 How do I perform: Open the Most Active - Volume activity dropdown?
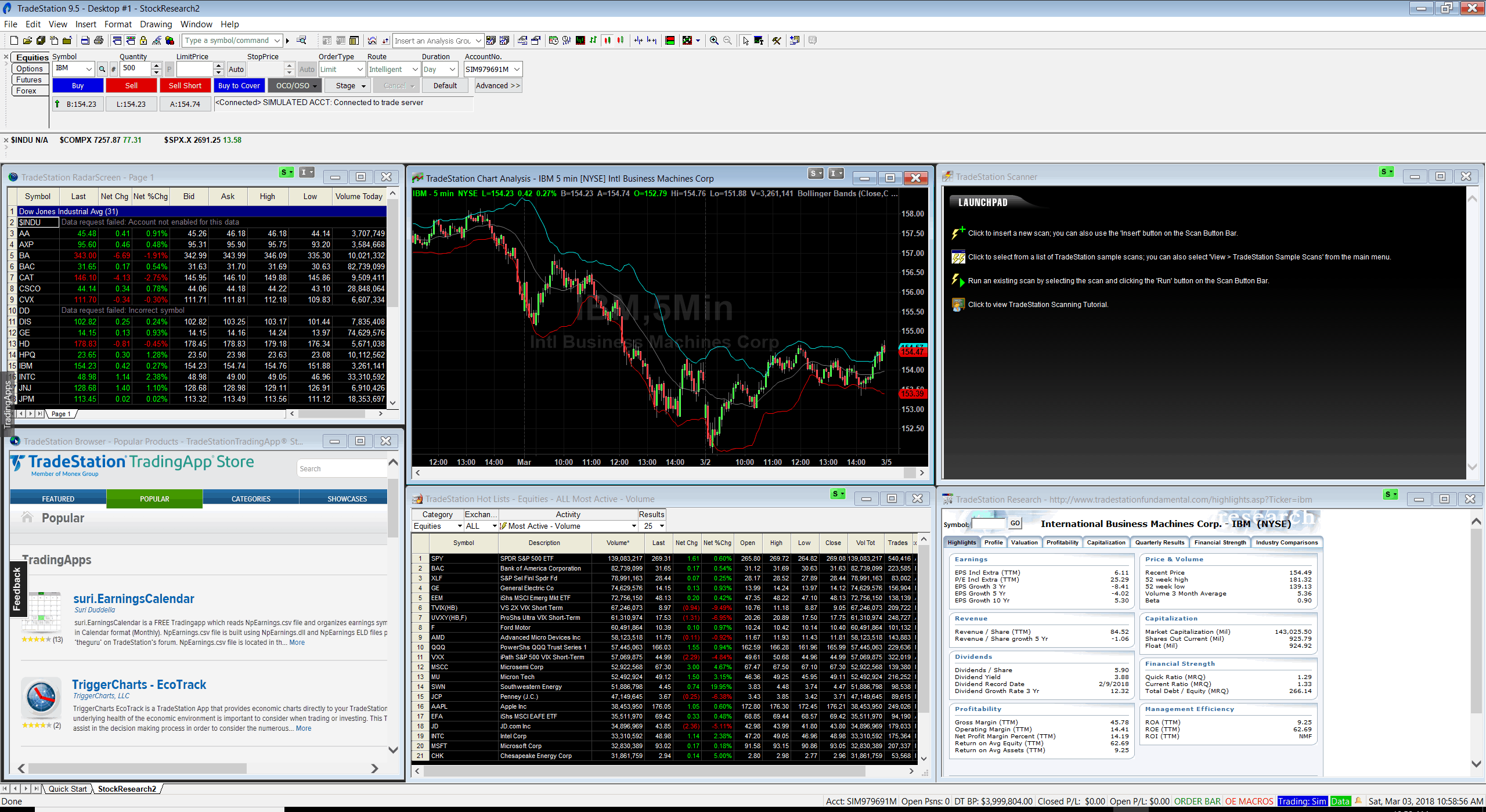pos(633,526)
